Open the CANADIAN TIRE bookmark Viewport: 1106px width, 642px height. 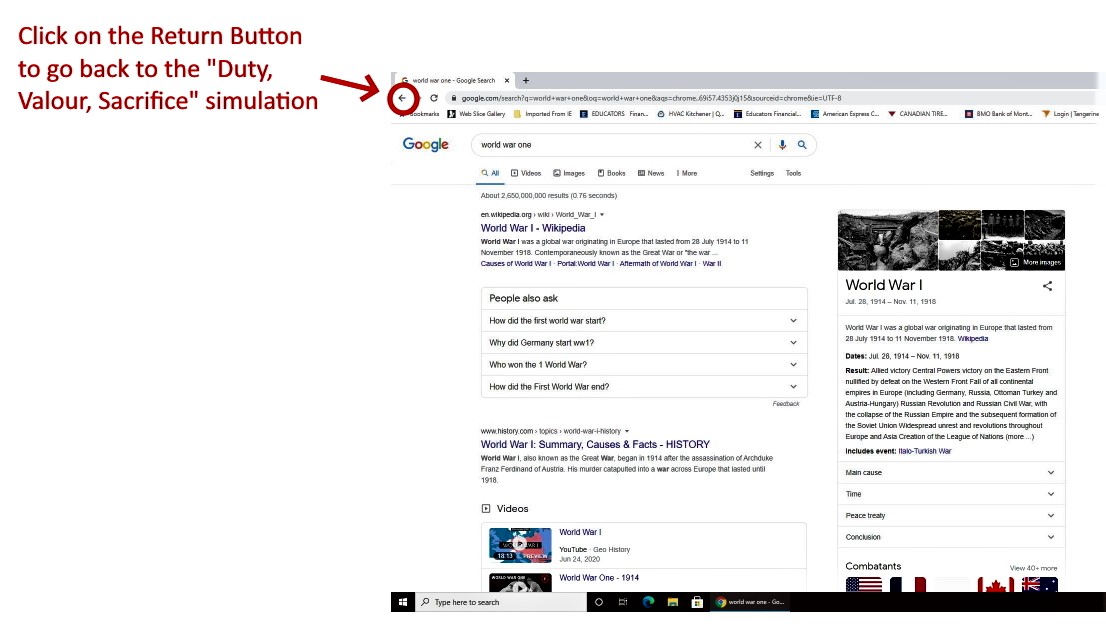pyautogui.click(x=918, y=114)
